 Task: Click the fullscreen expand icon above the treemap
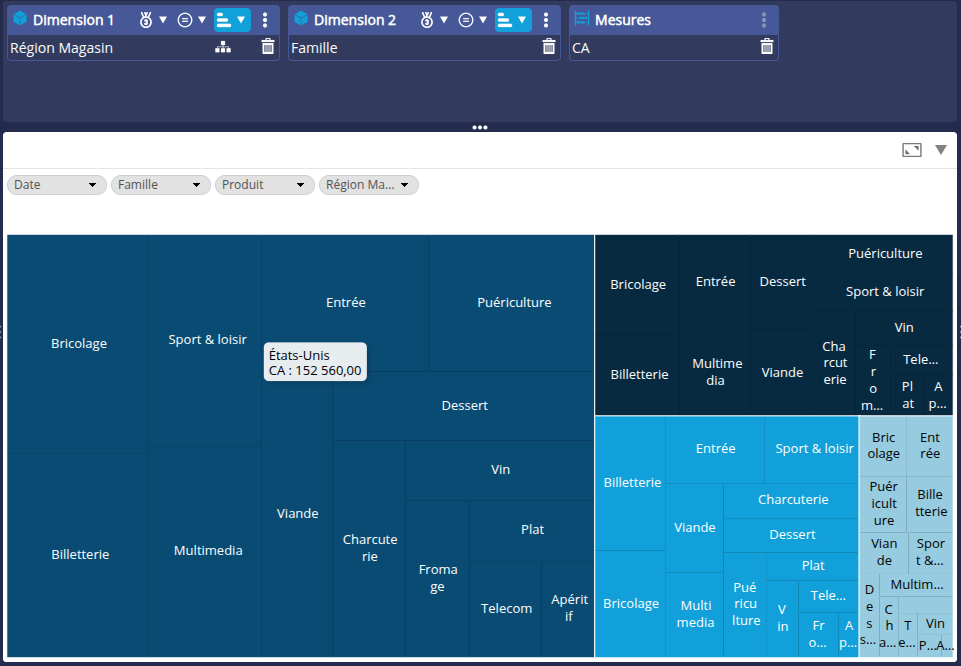pos(910,149)
